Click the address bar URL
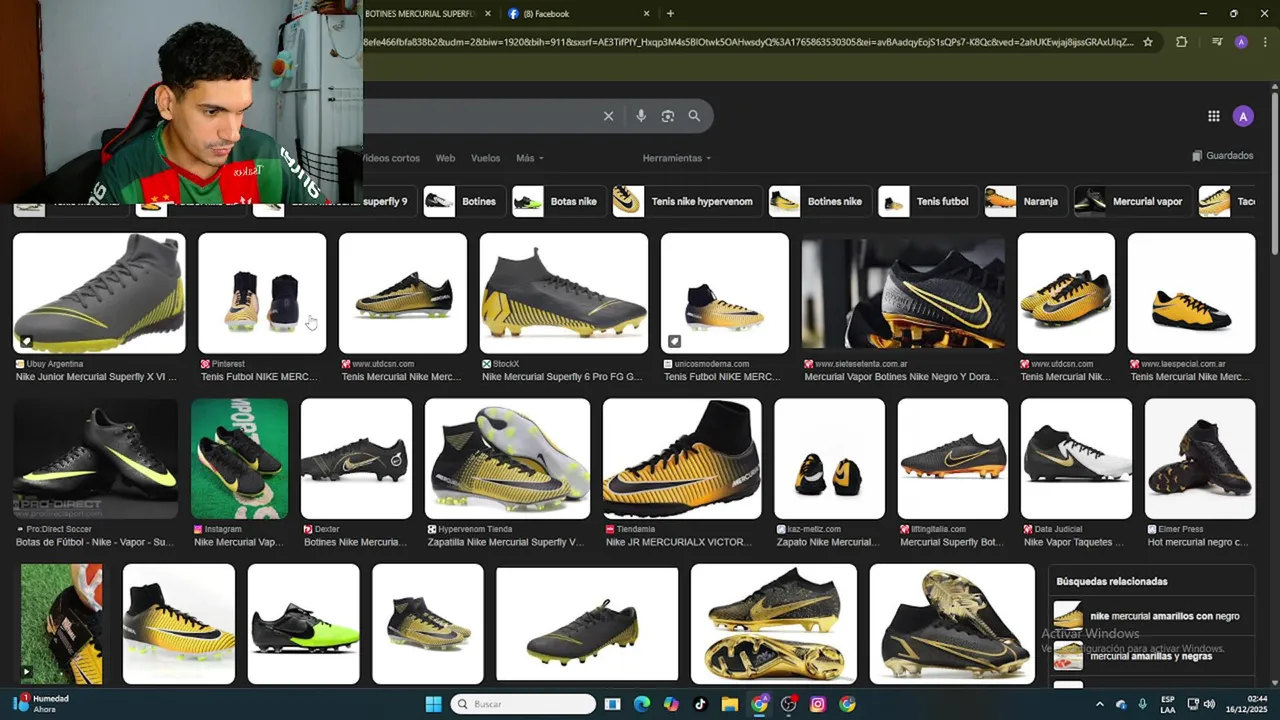 (748, 42)
